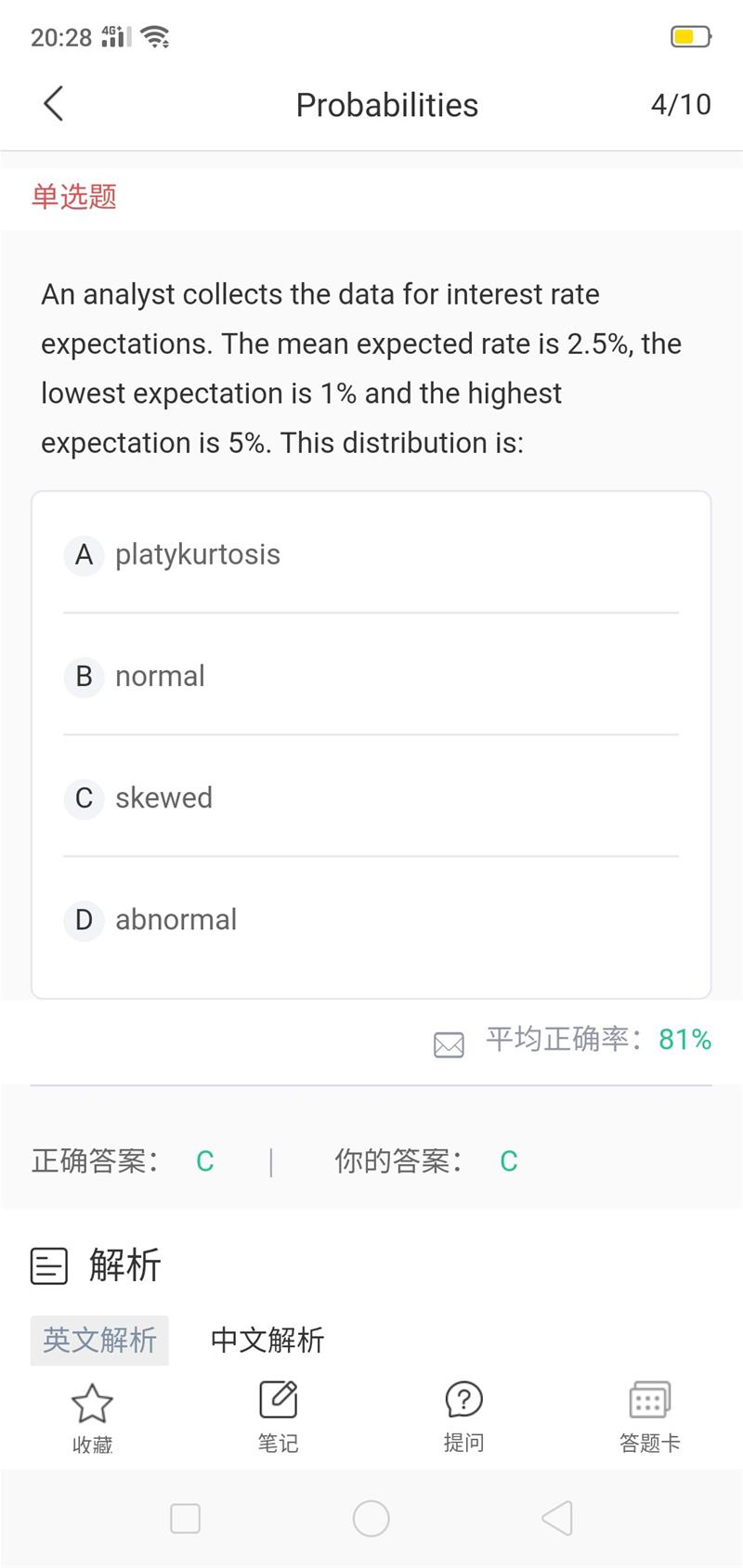This screenshot has height=1568, width=743.
Task: Select option A platykurtosis
Action: pyautogui.click(x=371, y=555)
